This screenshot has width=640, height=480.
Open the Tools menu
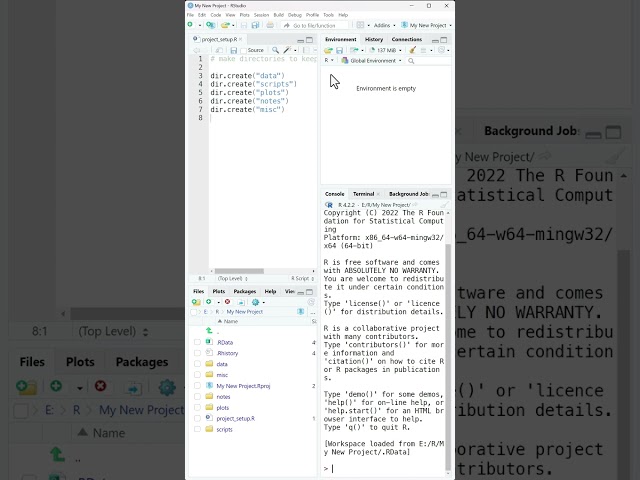329,15
